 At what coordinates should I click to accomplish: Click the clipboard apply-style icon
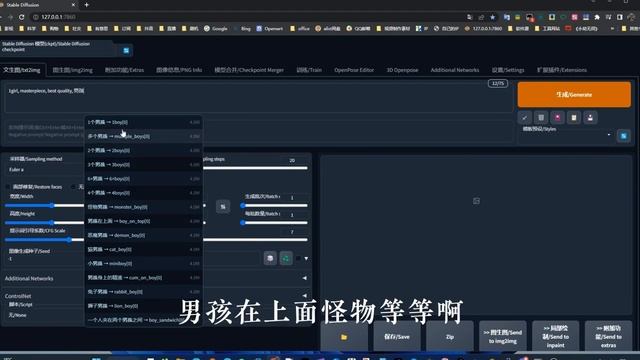point(574,118)
